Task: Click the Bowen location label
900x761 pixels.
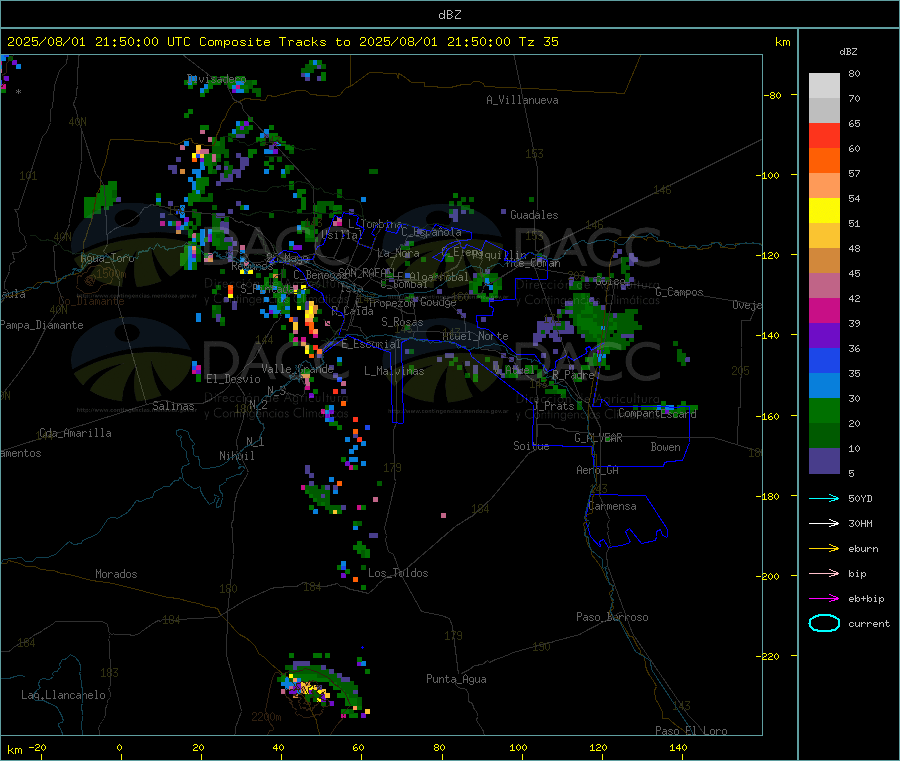Action: [x=665, y=447]
